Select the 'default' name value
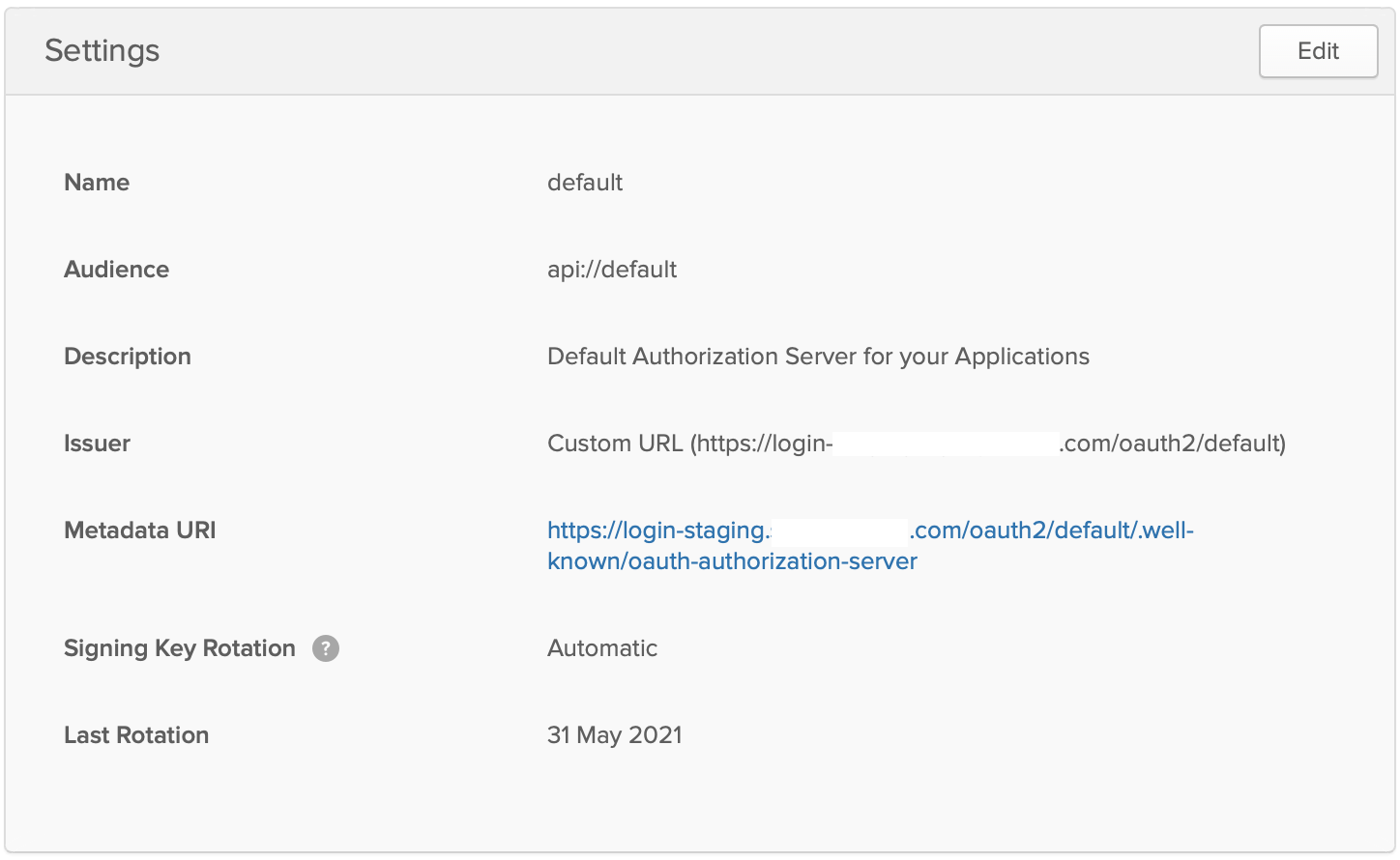The width and height of the screenshot is (1400, 860). click(x=585, y=183)
